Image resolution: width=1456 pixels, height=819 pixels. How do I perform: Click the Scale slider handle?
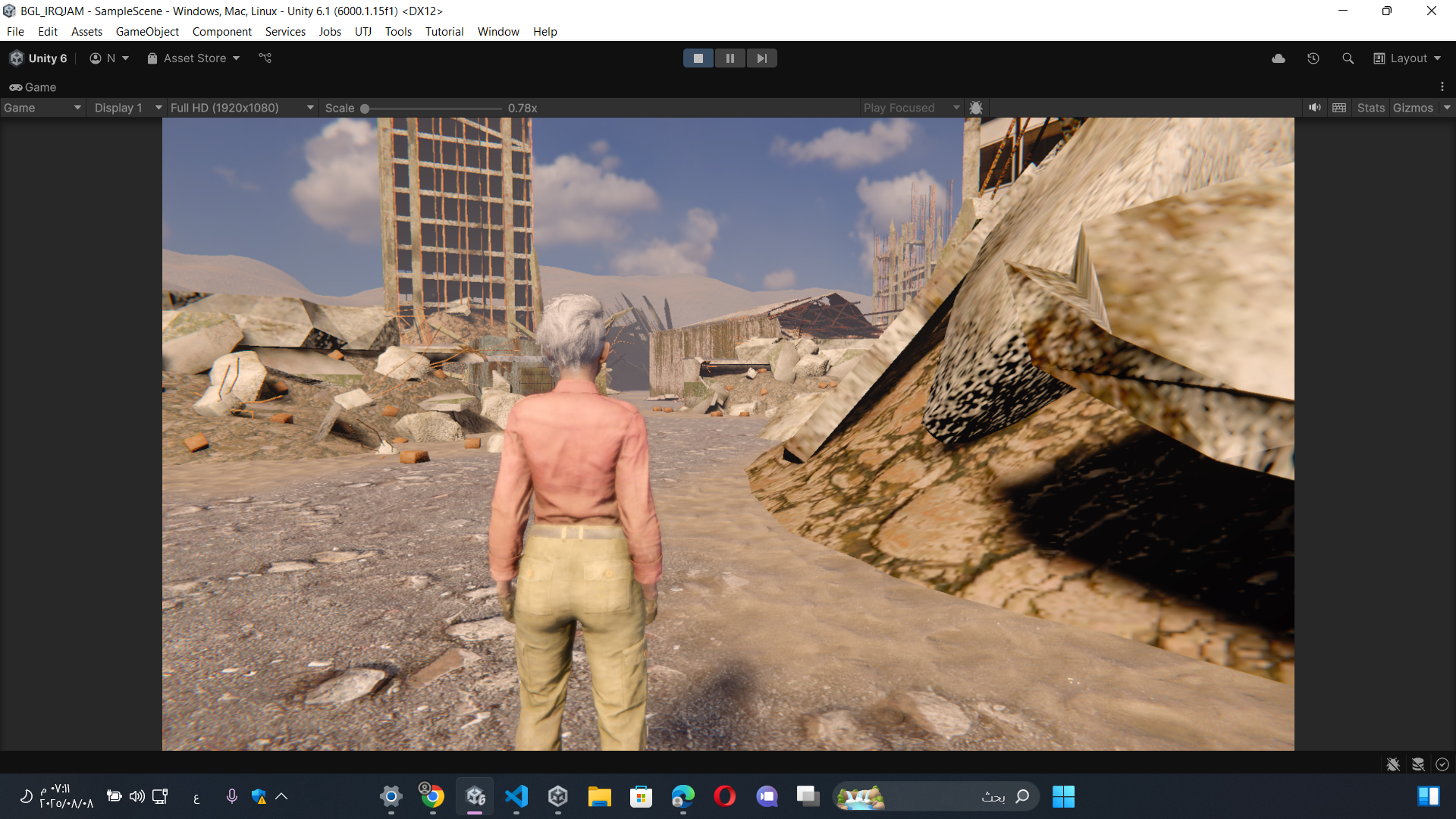pyautogui.click(x=365, y=108)
